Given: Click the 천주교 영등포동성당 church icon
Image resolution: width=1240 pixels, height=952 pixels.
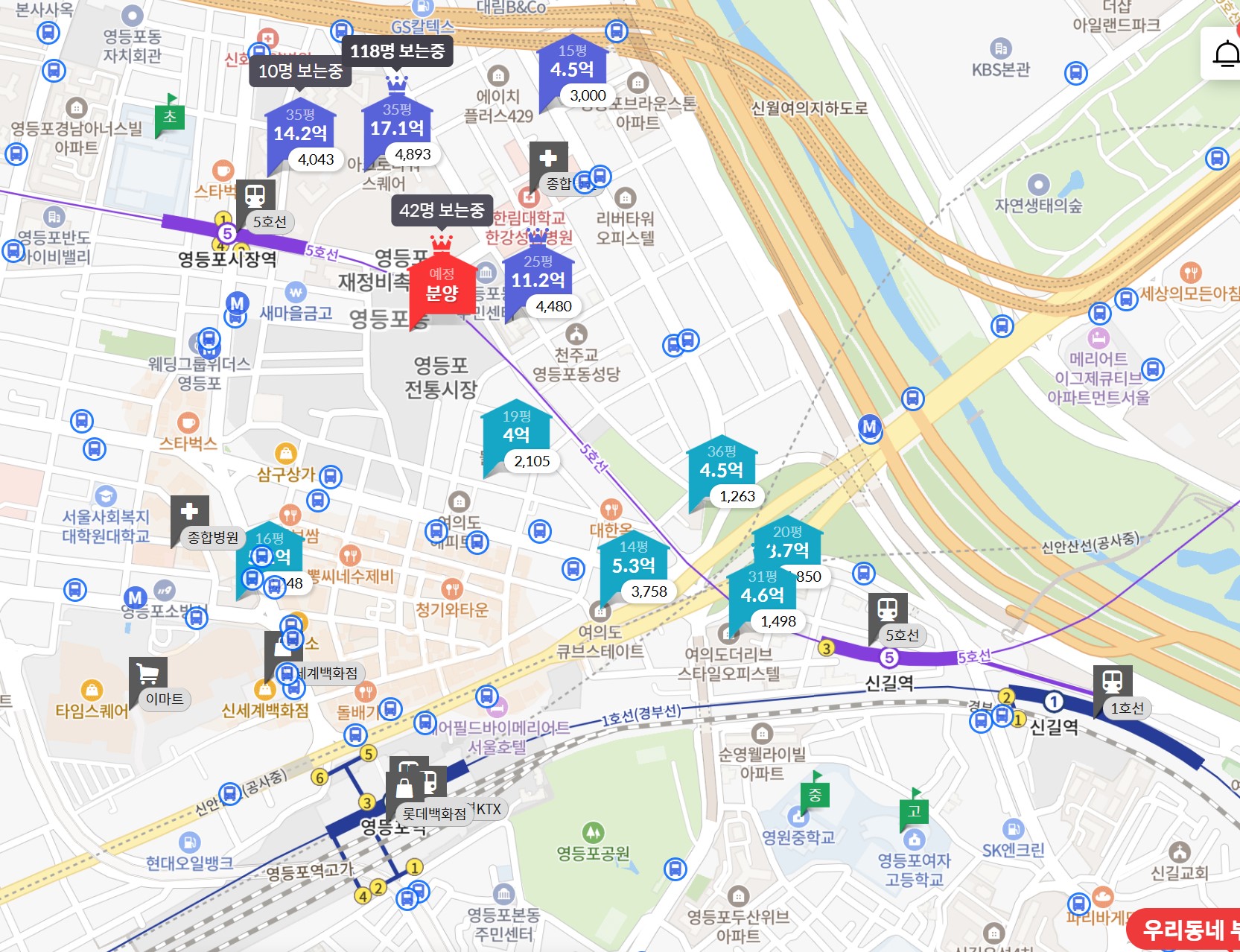Looking at the screenshot, I should pos(576,334).
